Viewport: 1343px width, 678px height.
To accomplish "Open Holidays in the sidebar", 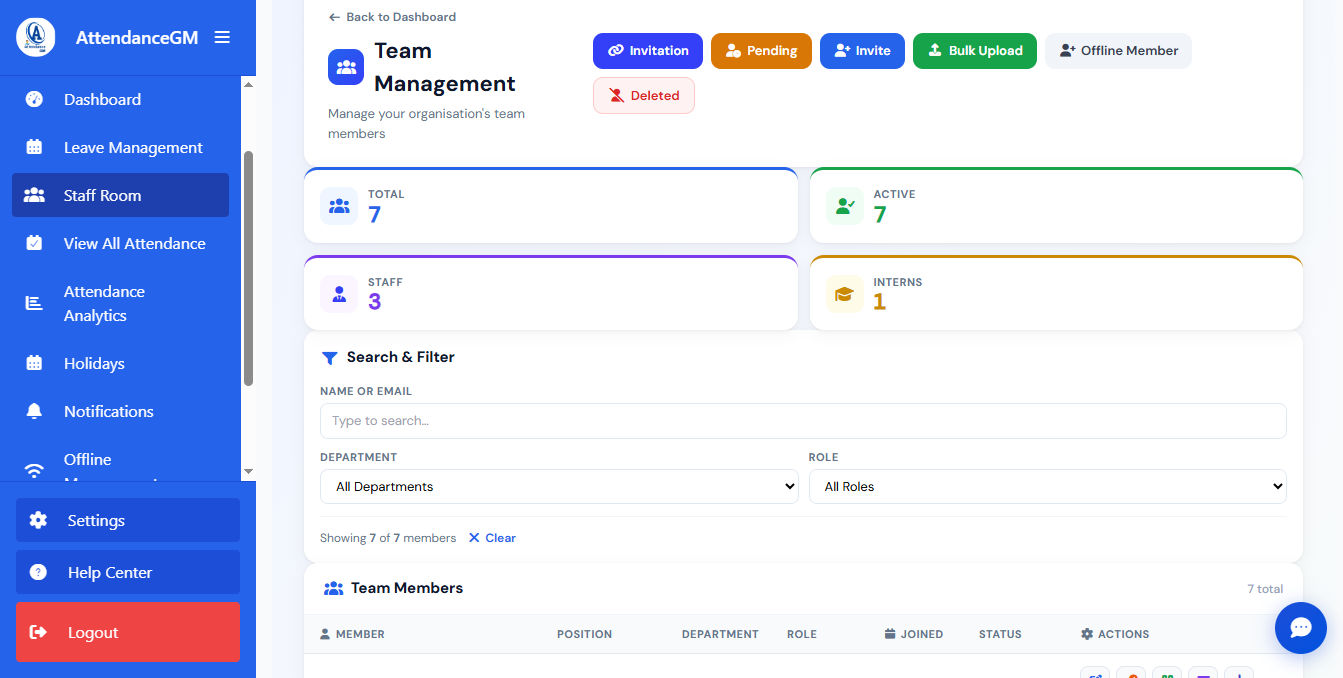I will 120,363.
